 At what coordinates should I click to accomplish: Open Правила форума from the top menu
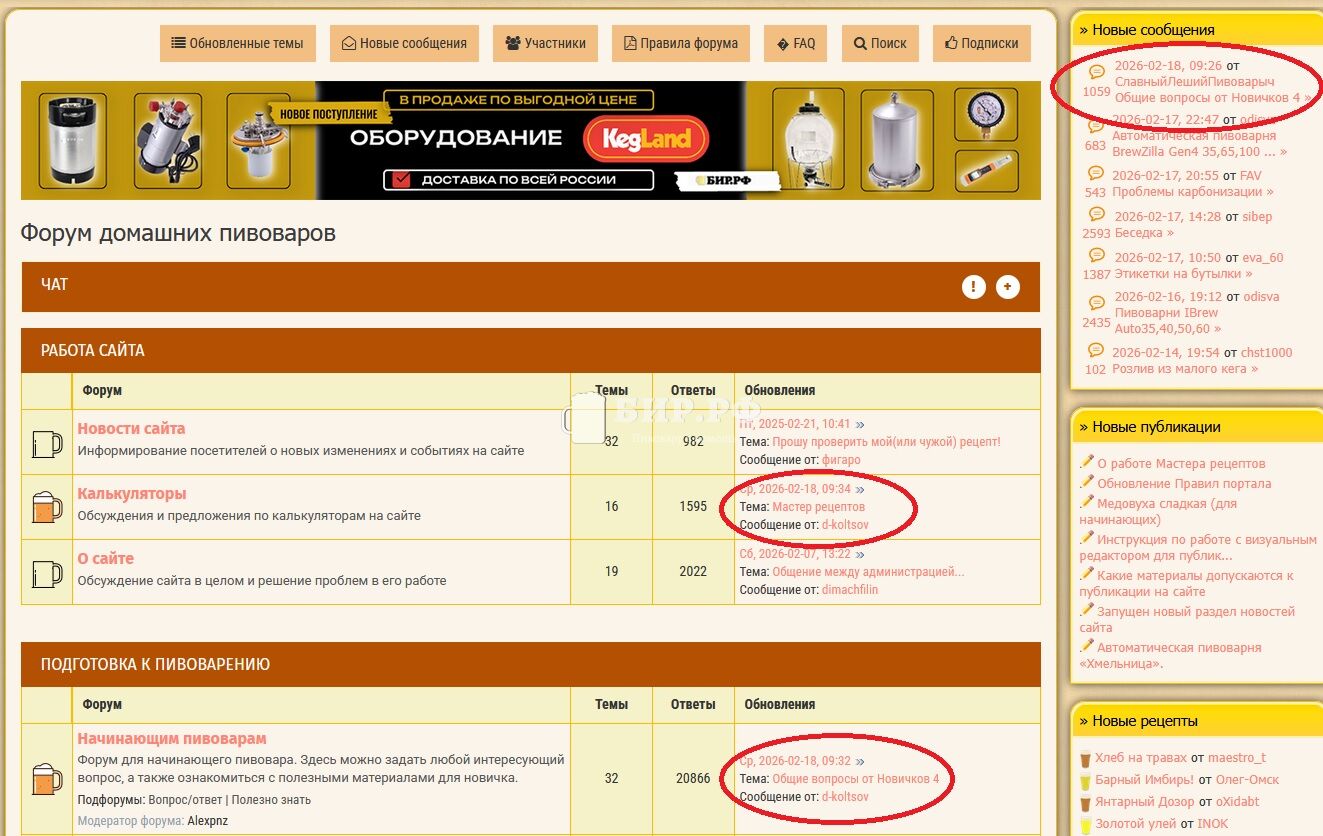pyautogui.click(x=680, y=43)
